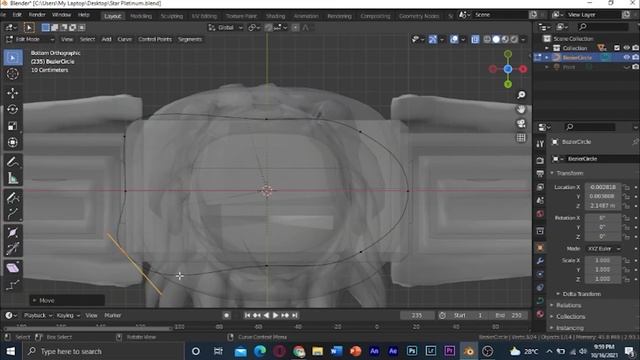Viewport: 640px width, 360px height.
Task: Expand Instancing panel
Action: click(570, 328)
